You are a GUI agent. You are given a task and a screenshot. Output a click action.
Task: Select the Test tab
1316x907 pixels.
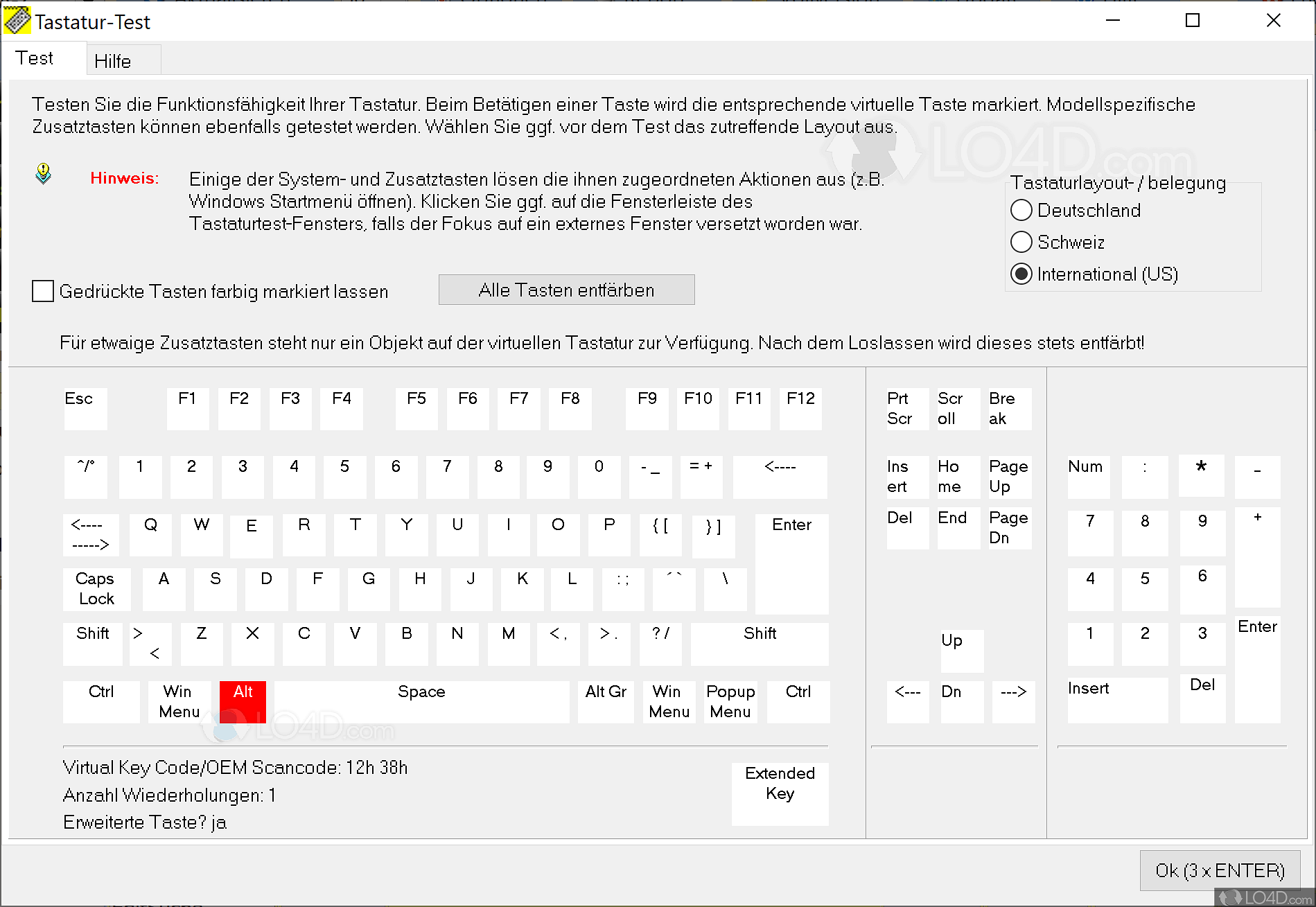pos(43,59)
